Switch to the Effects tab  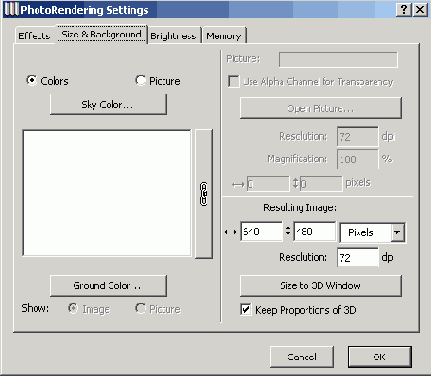(34, 35)
